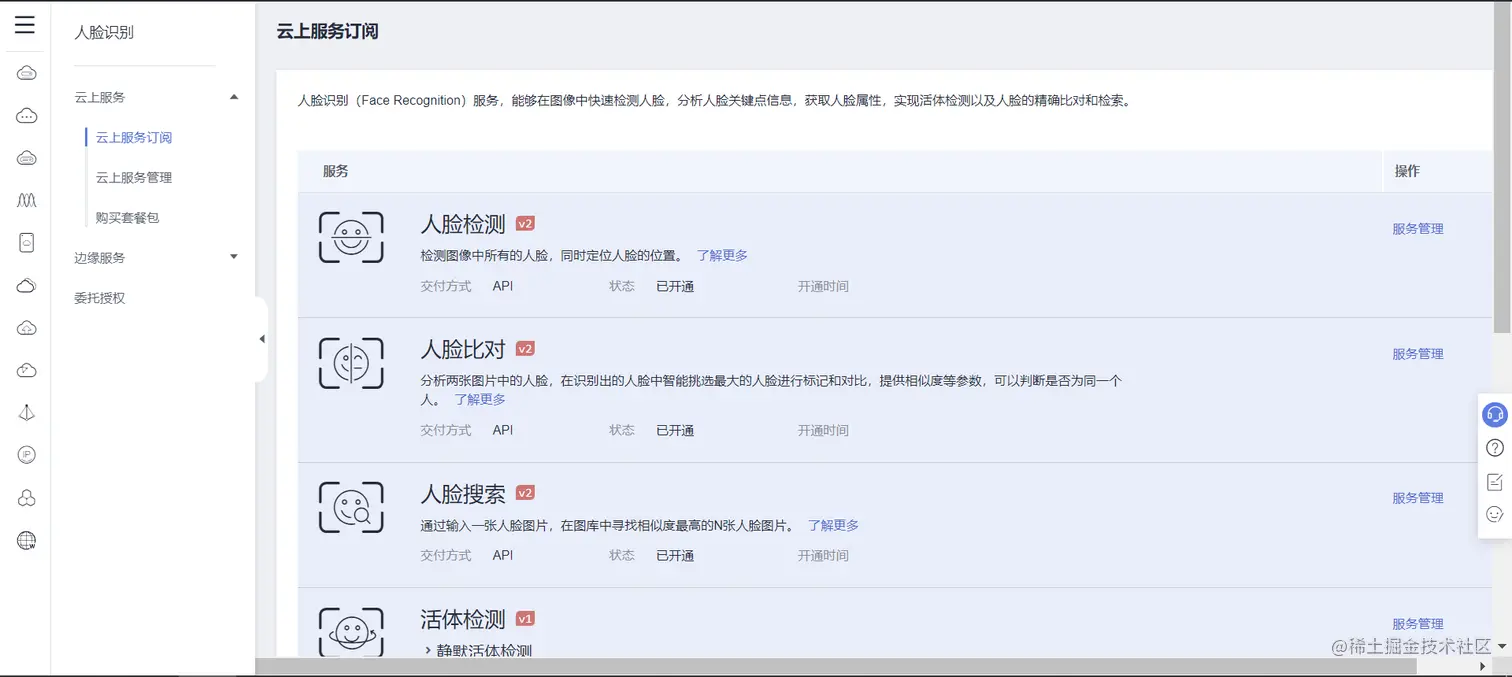This screenshot has width=1512, height=677.
Task: Click 已开通 status in 人脸比对 row
Action: (675, 430)
